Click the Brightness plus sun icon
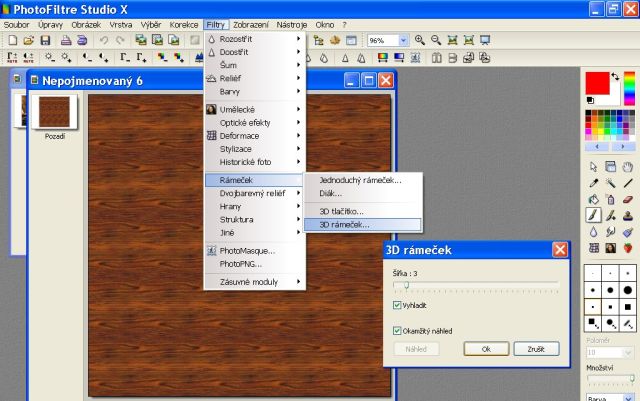 [x=66, y=58]
